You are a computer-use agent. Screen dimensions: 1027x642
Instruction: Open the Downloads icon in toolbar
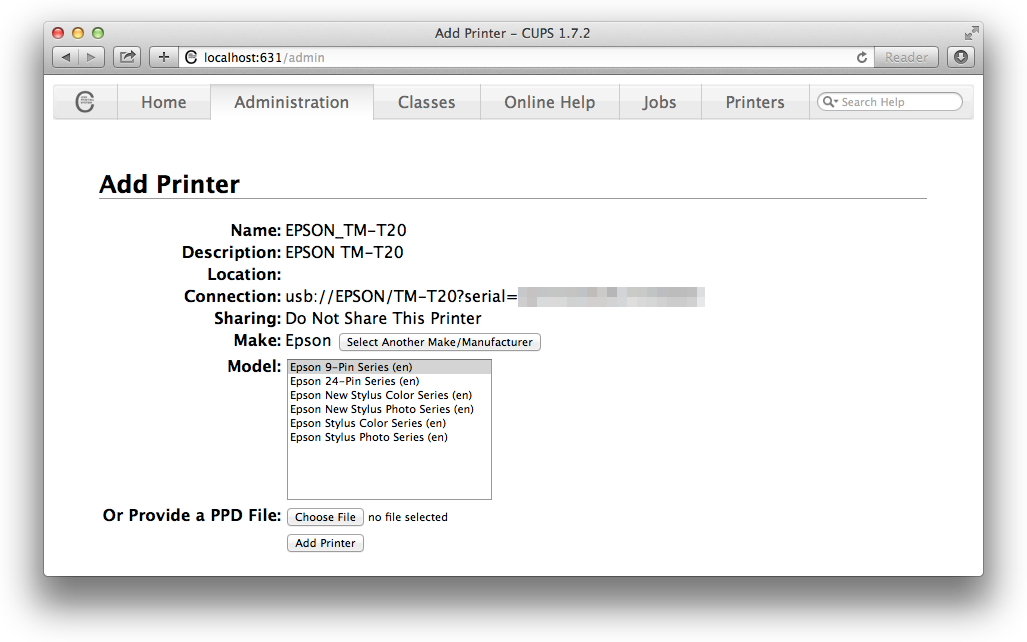click(961, 58)
